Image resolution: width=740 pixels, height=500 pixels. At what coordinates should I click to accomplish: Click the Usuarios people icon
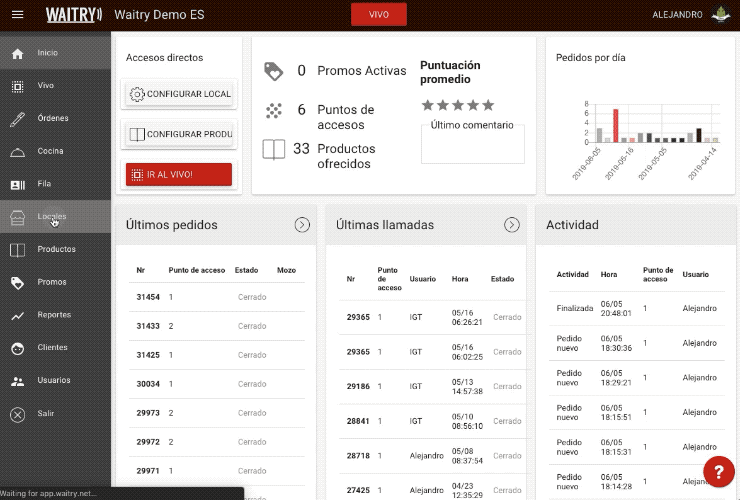[x=17, y=381]
